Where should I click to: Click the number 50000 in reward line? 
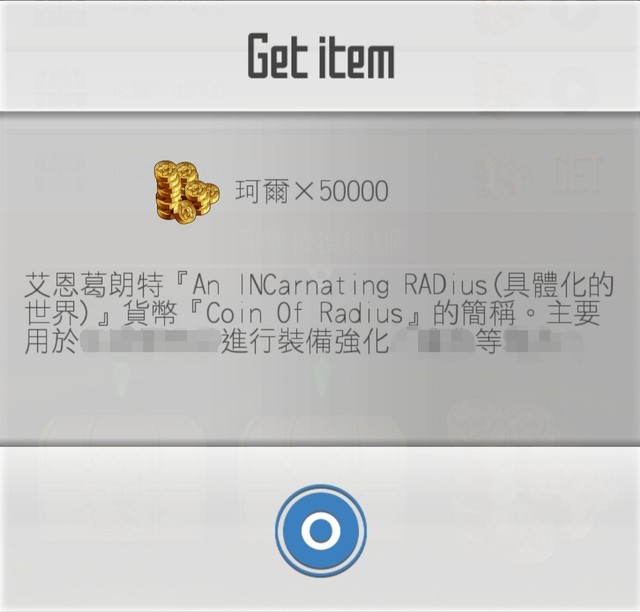354,191
